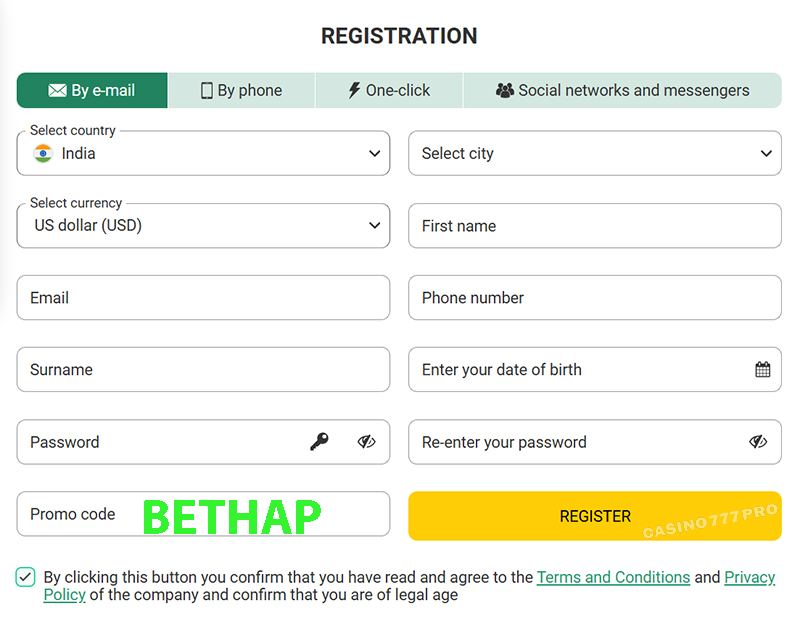Click the key icon in the Password field
The image size is (800, 635).
point(318,442)
